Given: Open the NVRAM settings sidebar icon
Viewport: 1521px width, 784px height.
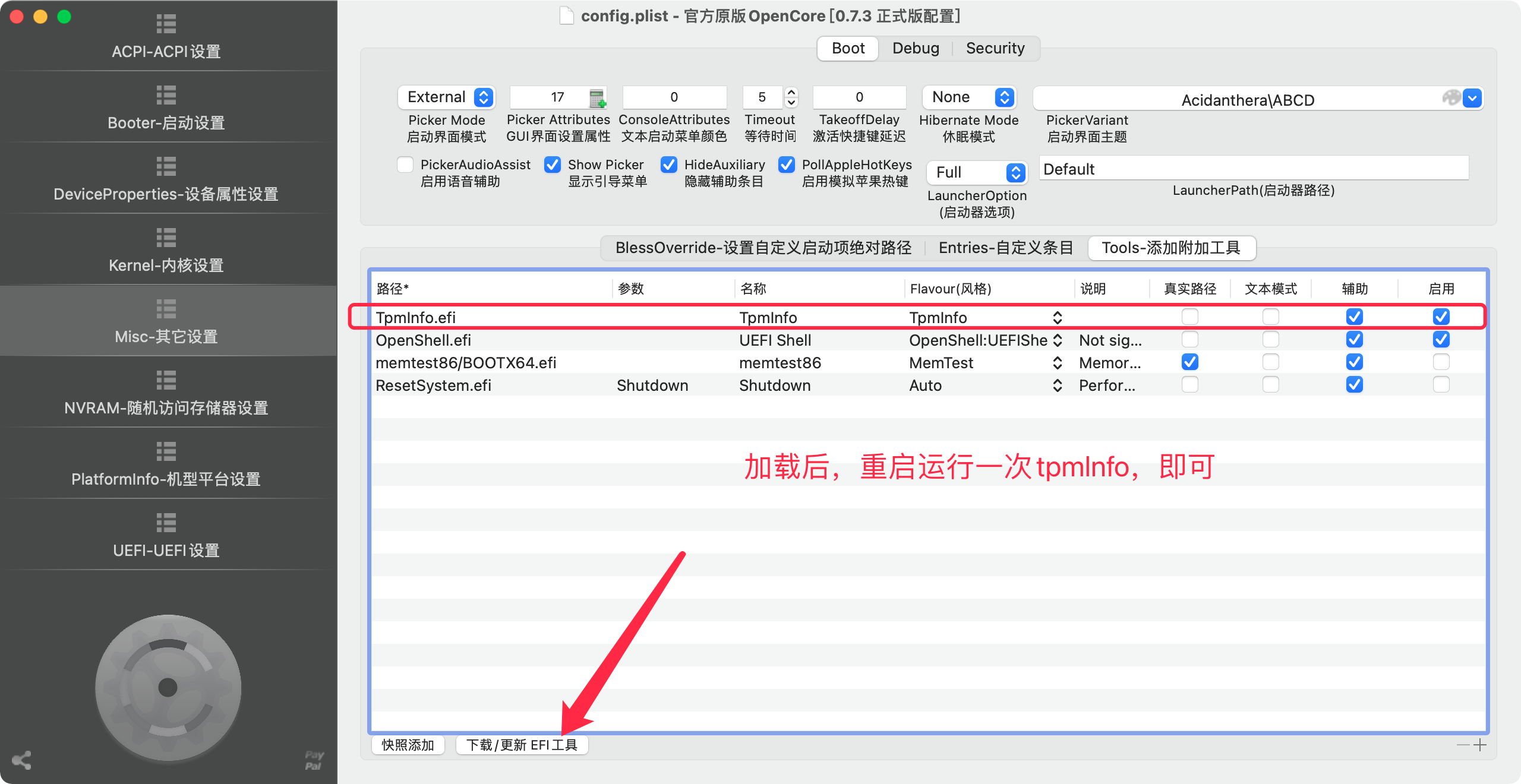Looking at the screenshot, I should tap(166, 381).
